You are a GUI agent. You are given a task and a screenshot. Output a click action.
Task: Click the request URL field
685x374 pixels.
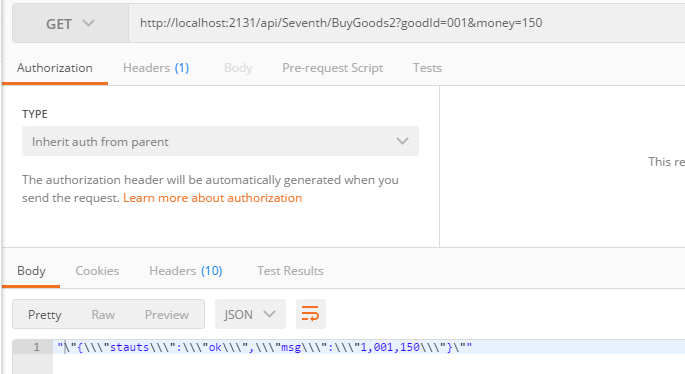point(406,23)
